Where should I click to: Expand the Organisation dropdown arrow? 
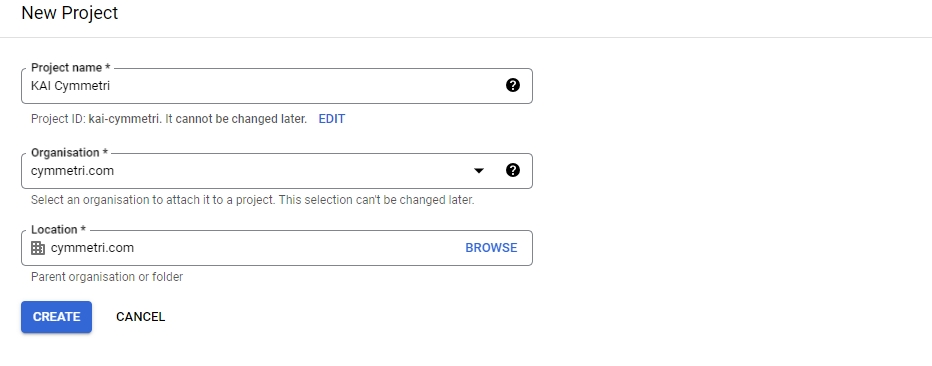(478, 171)
